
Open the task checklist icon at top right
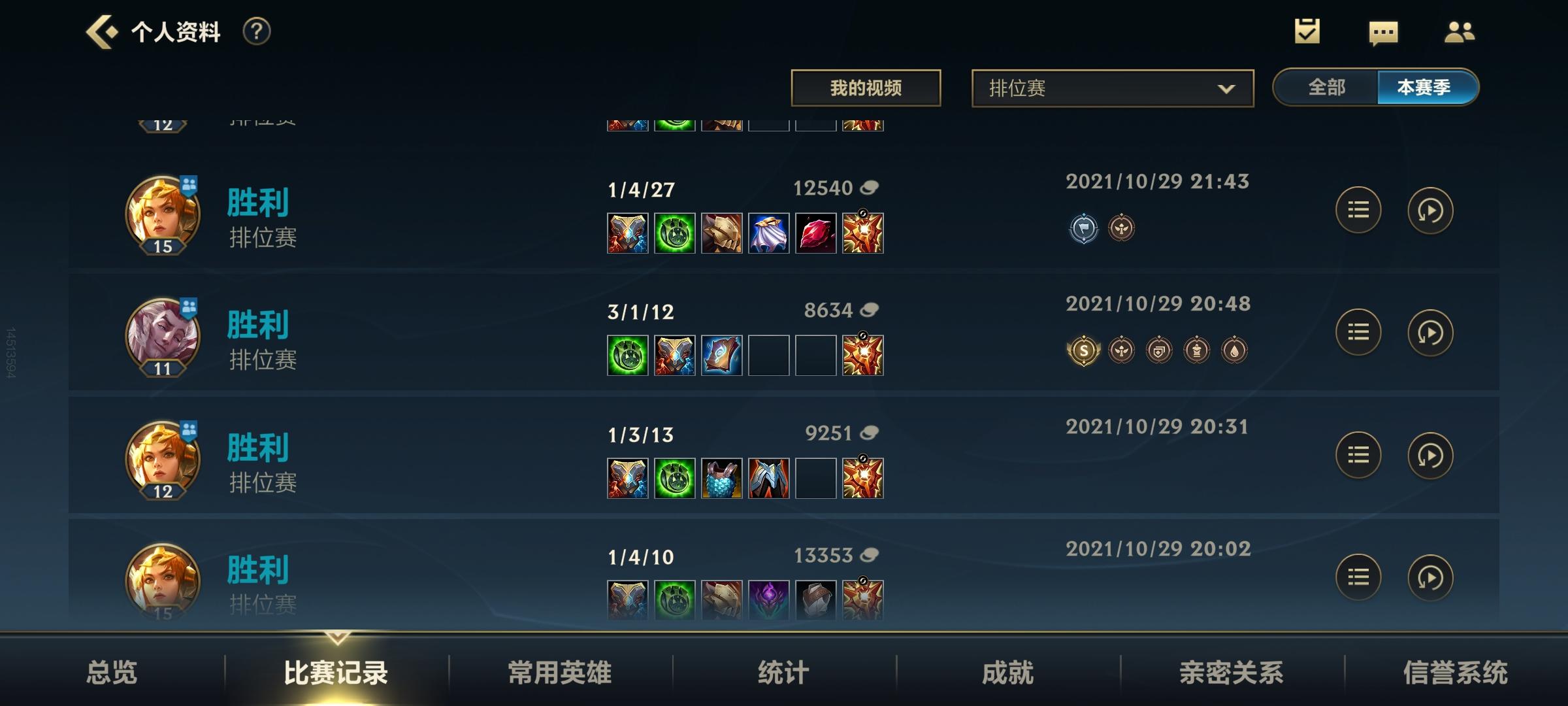pos(1307,31)
